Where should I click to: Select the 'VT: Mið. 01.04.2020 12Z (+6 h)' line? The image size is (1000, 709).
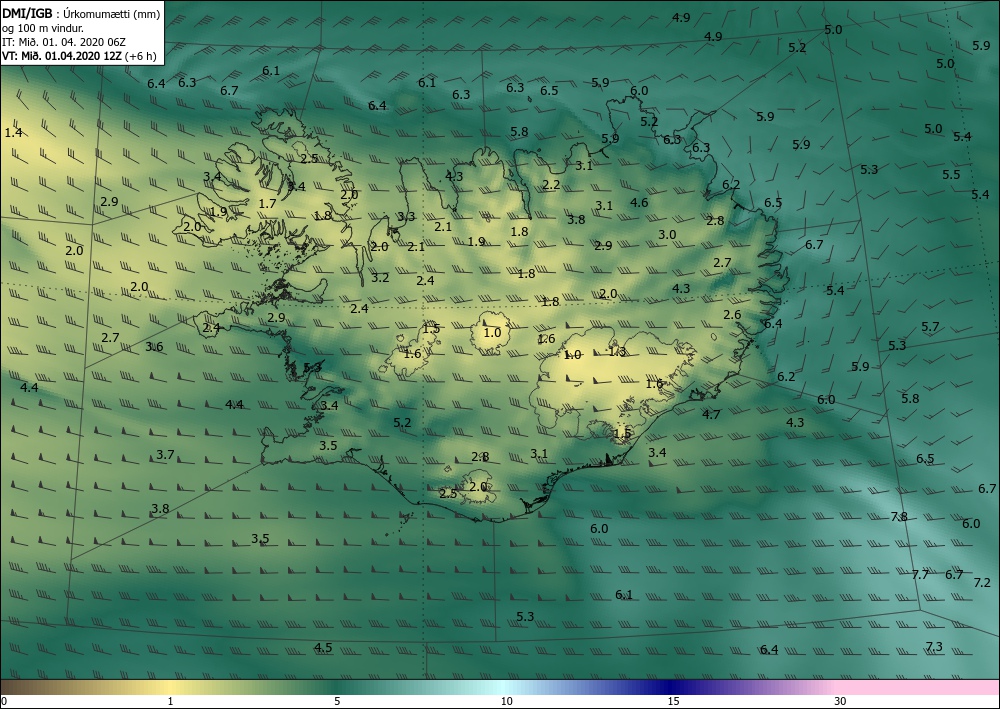79,55
